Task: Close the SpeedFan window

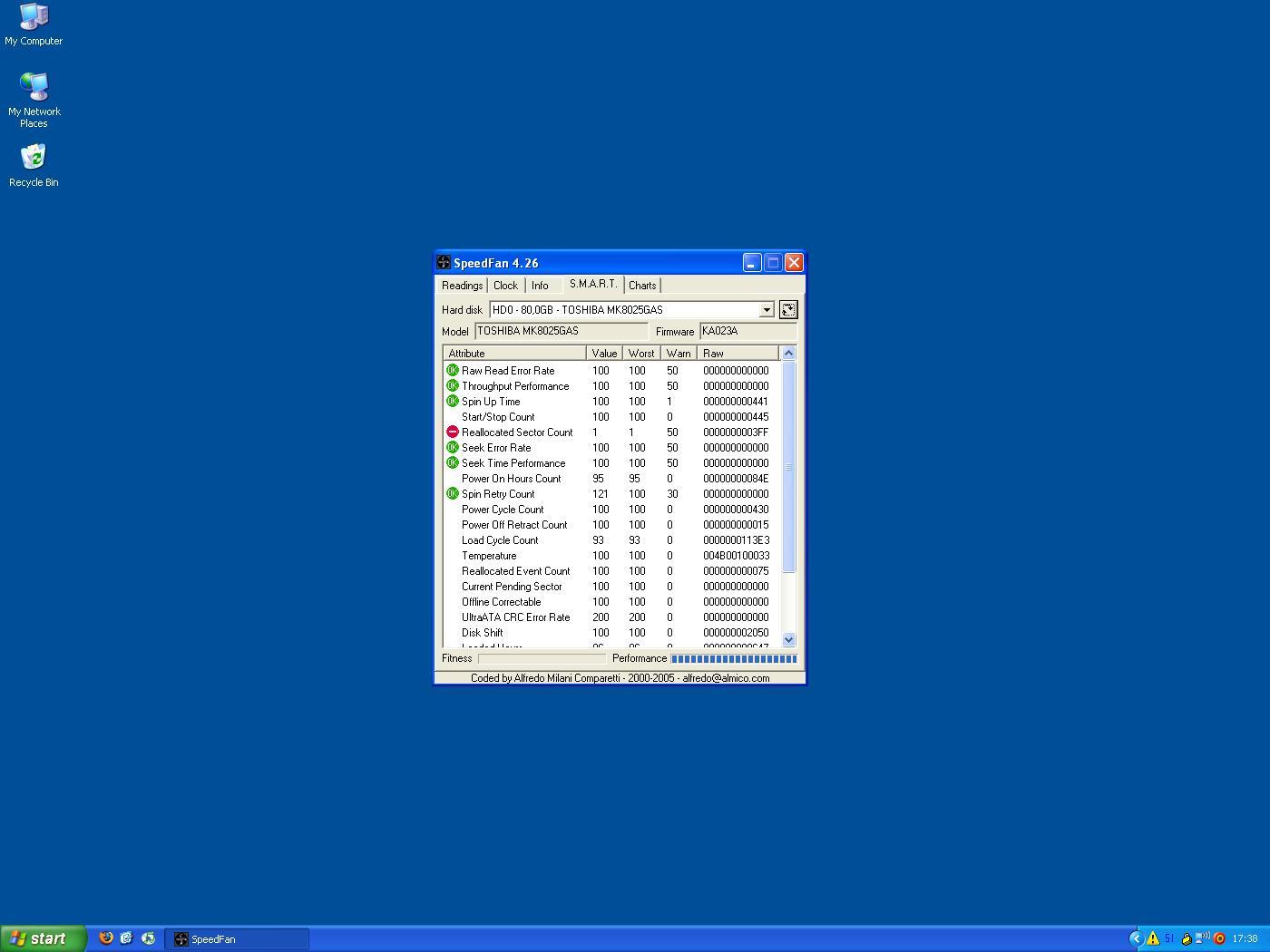Action: [794, 263]
